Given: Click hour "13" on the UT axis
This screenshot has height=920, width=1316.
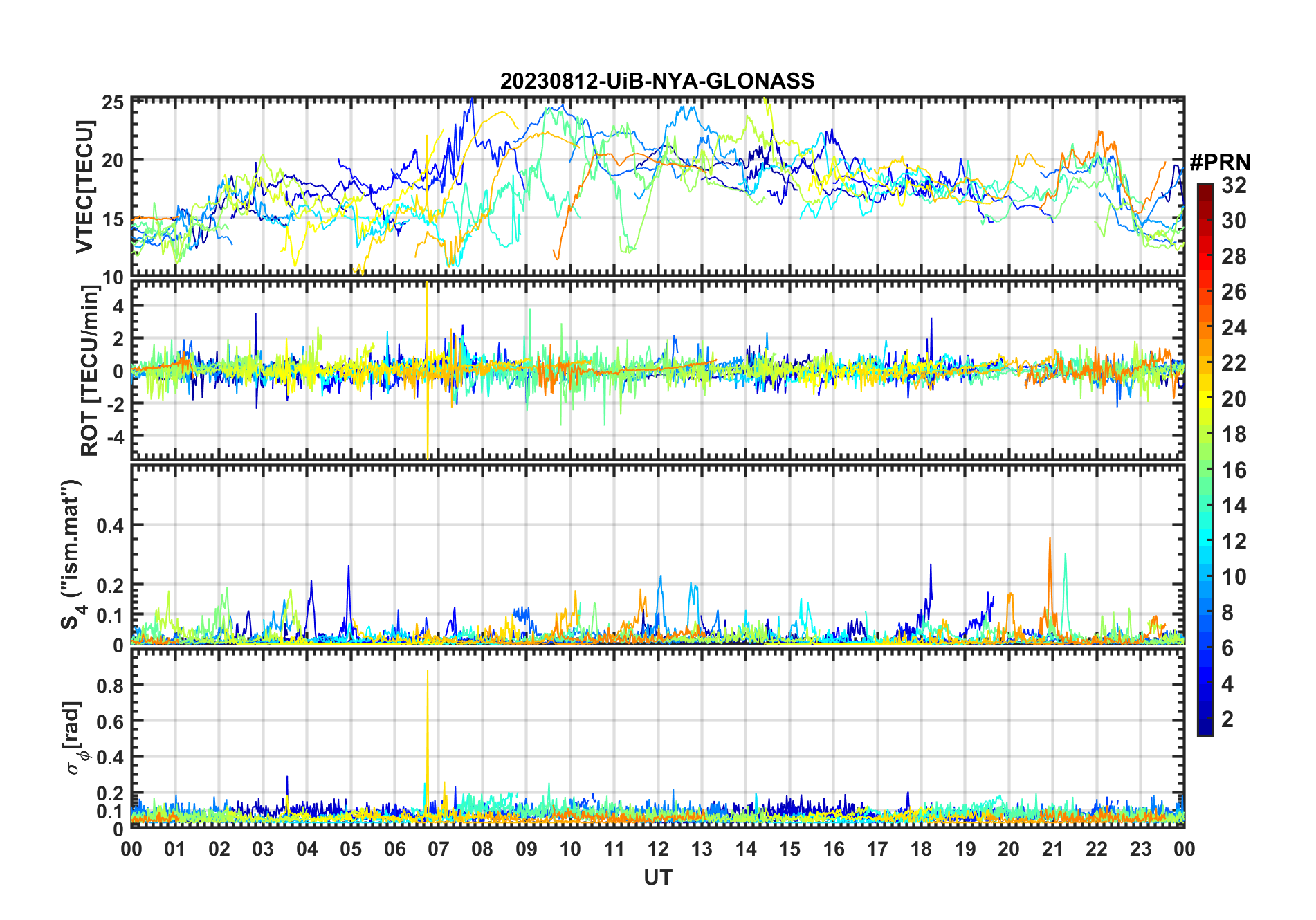Looking at the screenshot, I should pyautogui.click(x=702, y=849).
